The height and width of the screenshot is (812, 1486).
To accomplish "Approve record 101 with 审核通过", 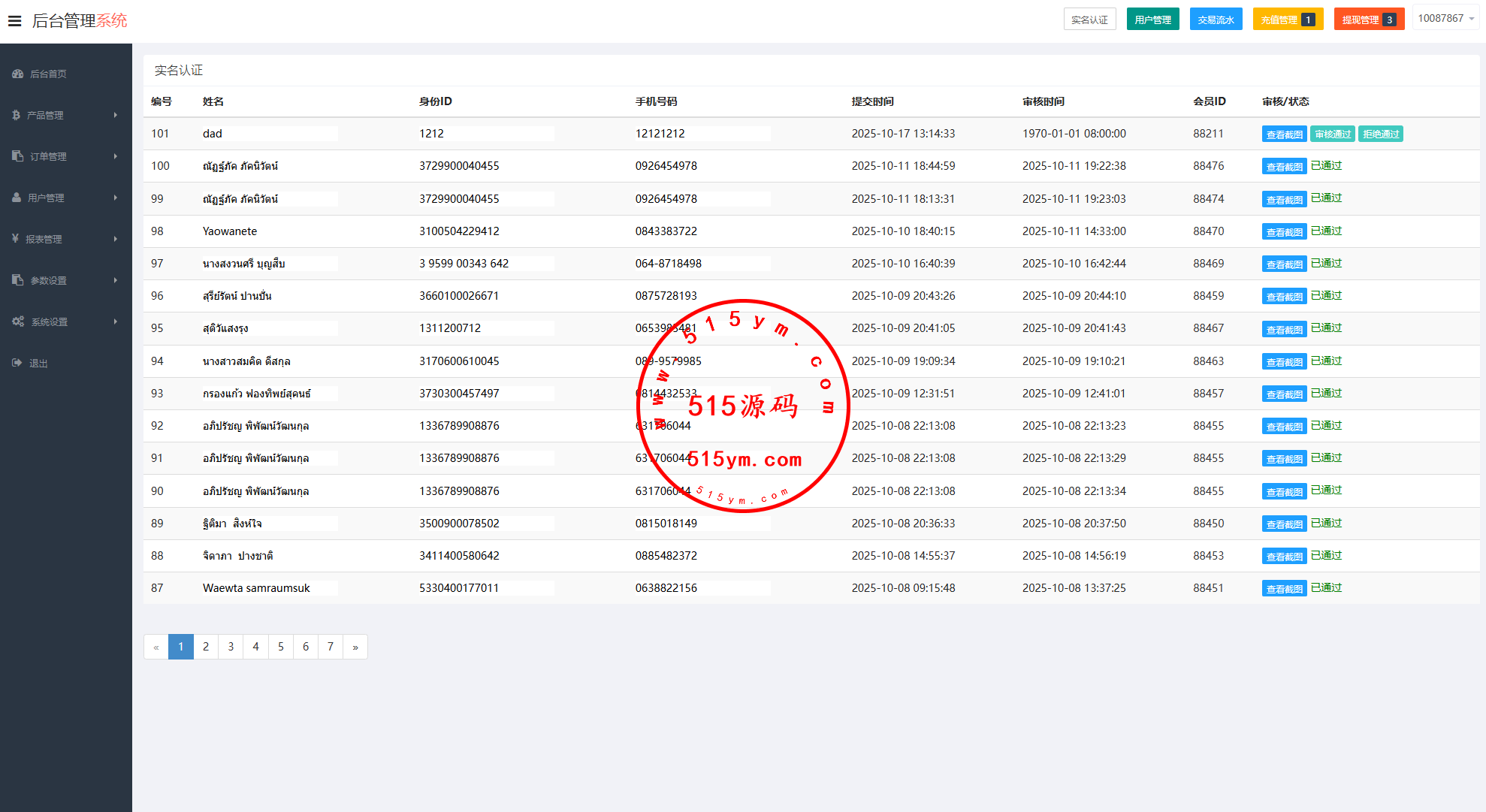I will [1333, 134].
